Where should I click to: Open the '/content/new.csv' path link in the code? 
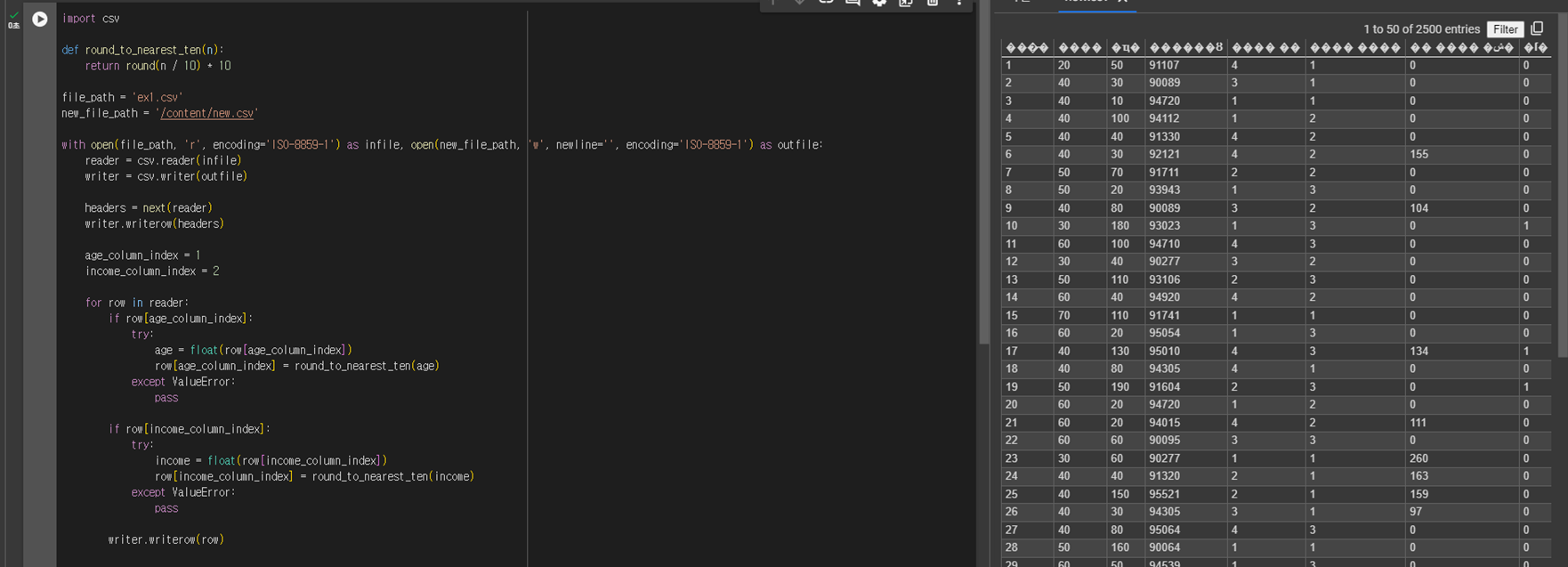click(208, 113)
